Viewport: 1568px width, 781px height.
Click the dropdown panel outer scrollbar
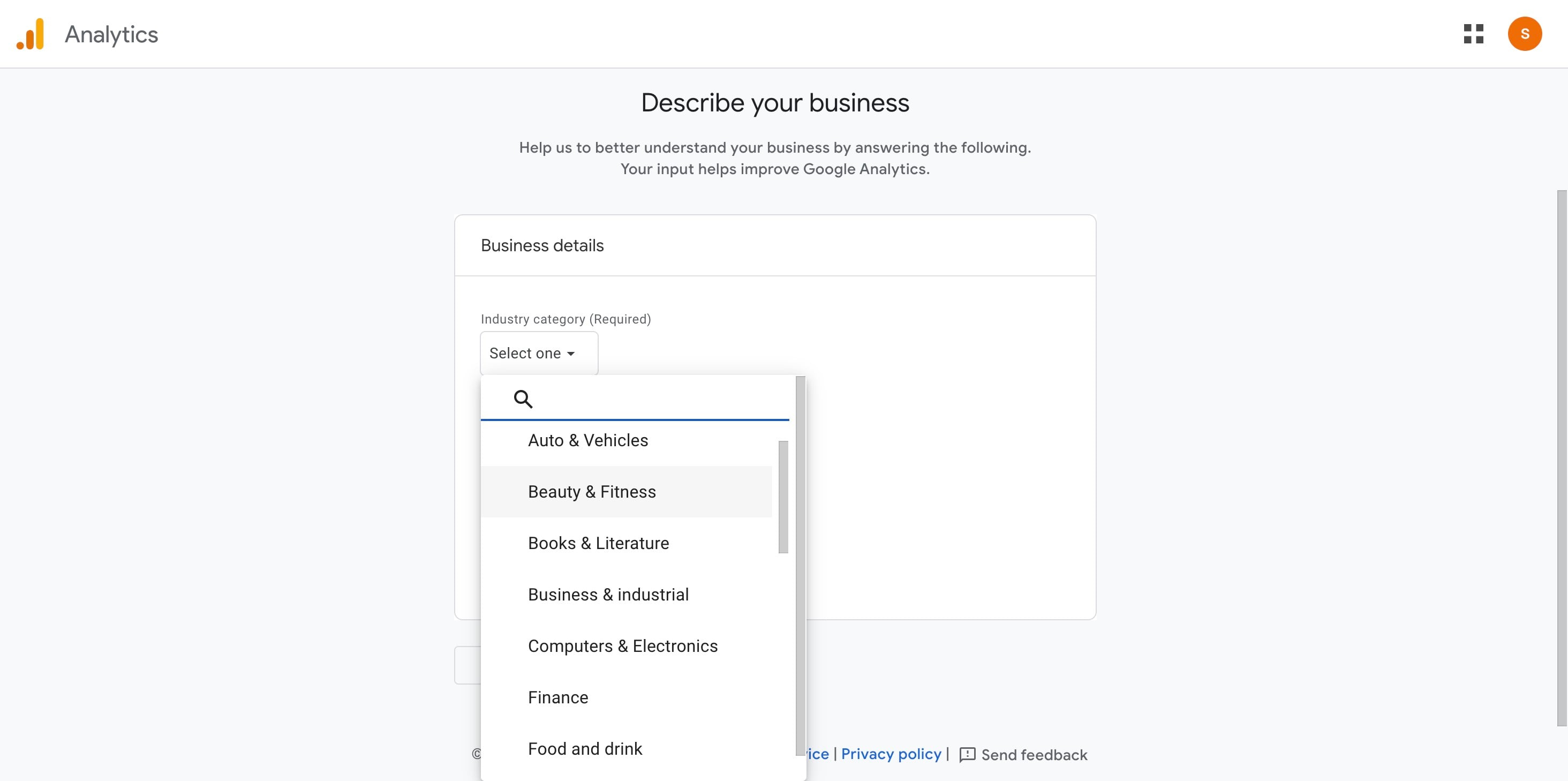point(800,566)
